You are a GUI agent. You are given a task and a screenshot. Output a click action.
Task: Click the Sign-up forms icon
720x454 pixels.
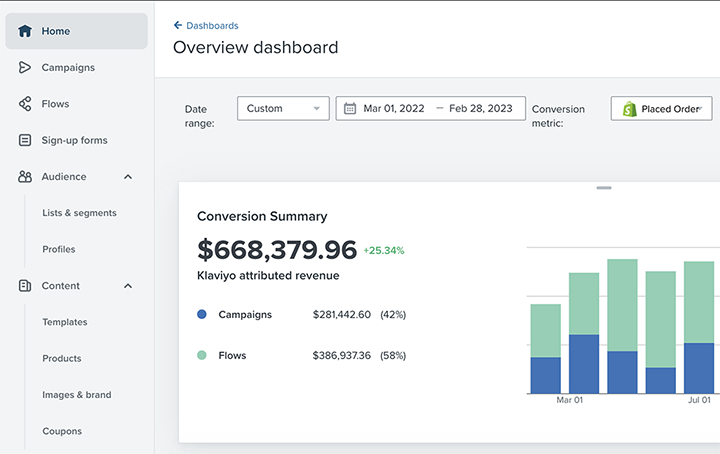pos(25,141)
